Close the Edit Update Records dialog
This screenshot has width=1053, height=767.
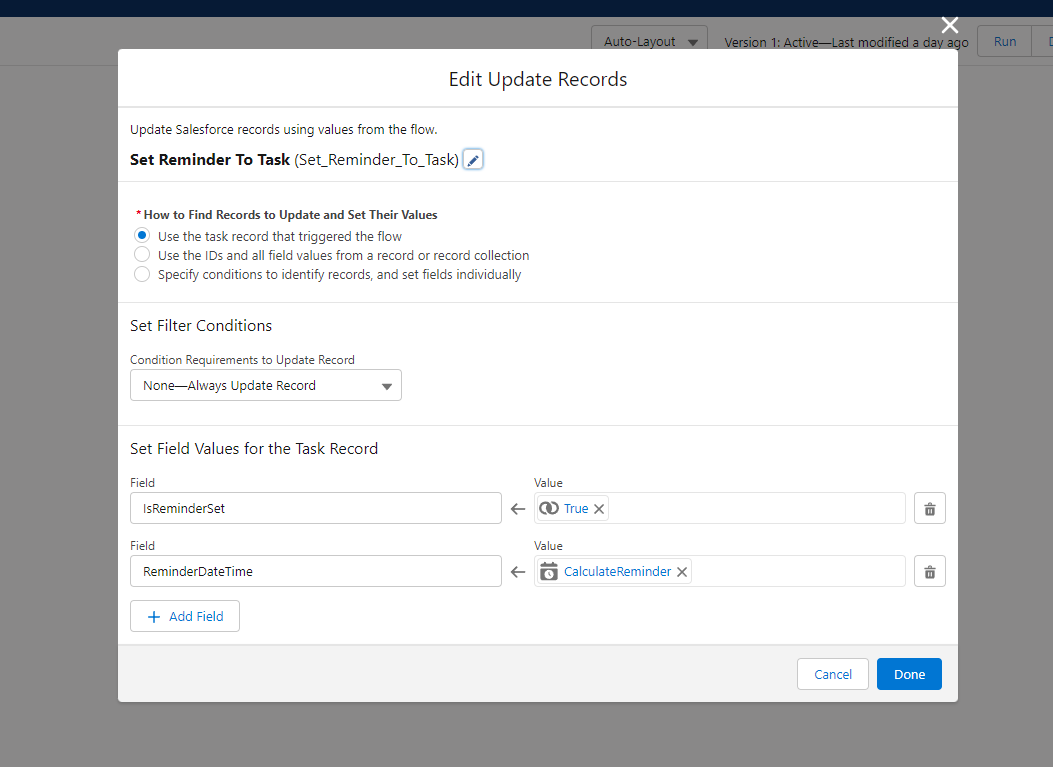click(x=949, y=26)
